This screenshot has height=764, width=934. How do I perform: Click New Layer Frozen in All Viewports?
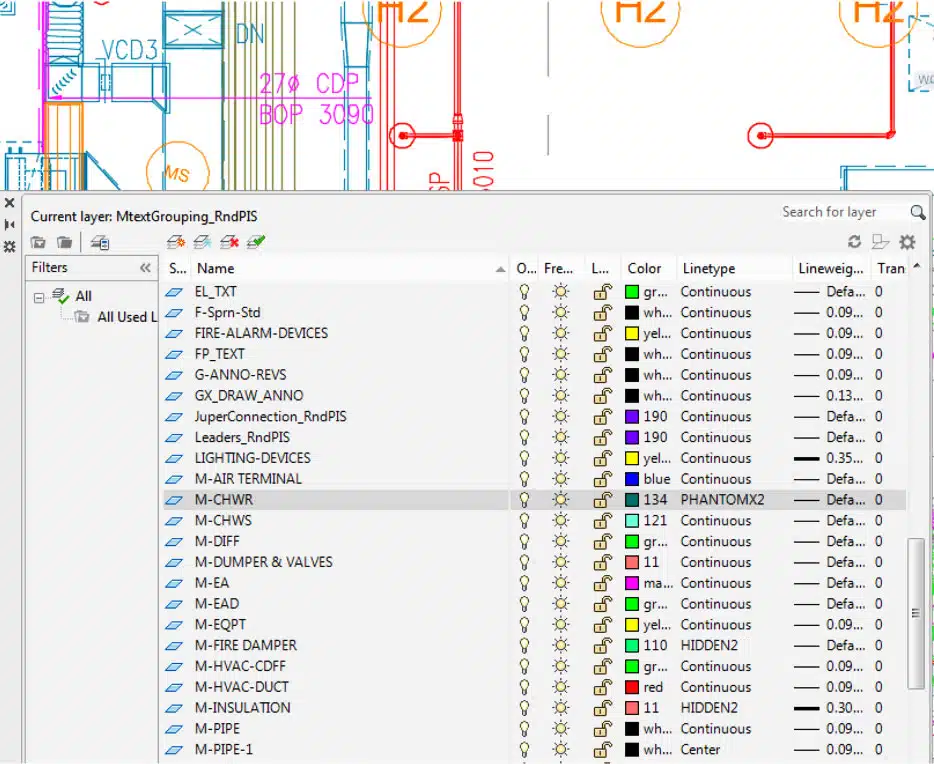(x=202, y=242)
